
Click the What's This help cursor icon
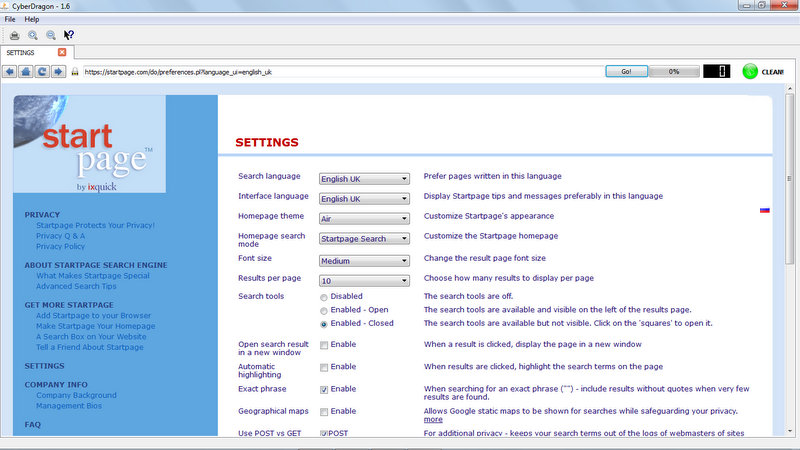pyautogui.click(x=68, y=35)
